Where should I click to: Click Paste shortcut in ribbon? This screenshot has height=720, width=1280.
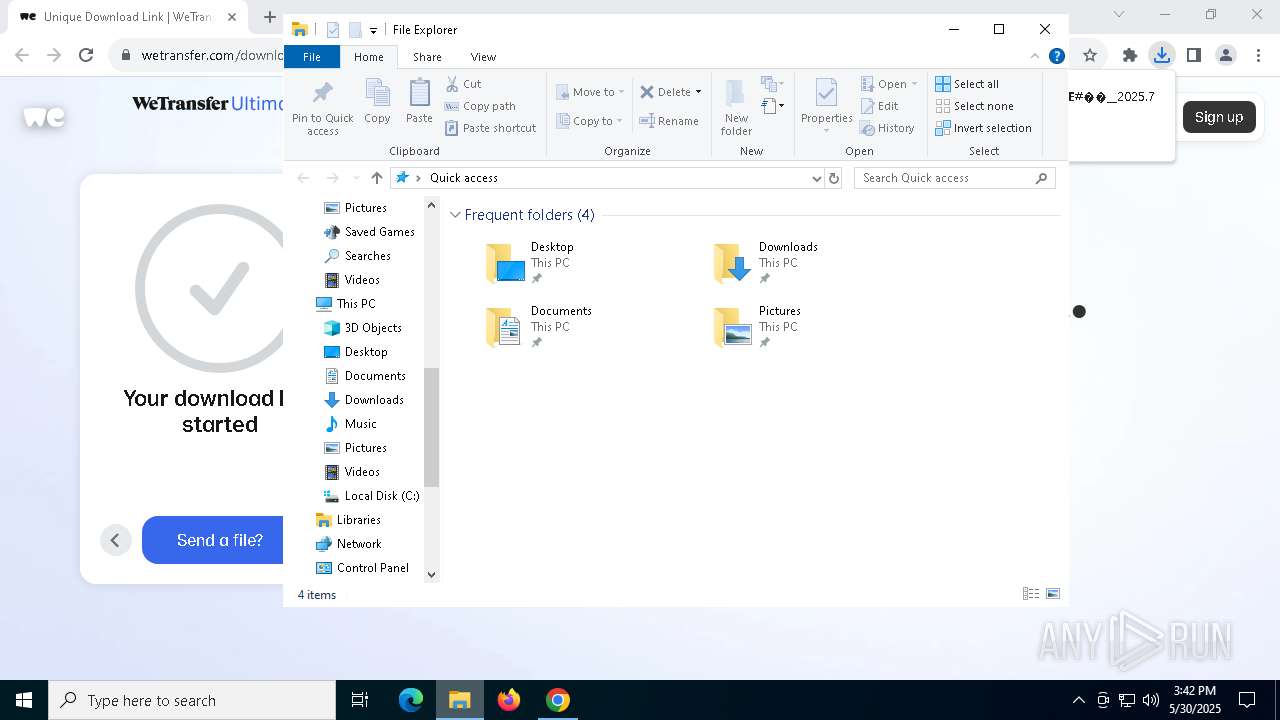(491, 128)
